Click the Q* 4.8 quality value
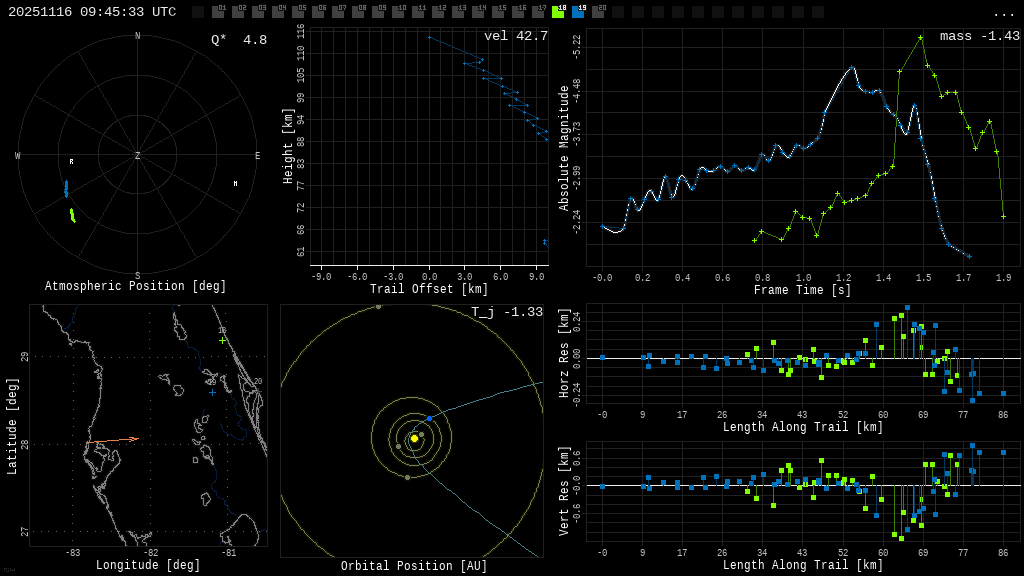 (x=239, y=40)
